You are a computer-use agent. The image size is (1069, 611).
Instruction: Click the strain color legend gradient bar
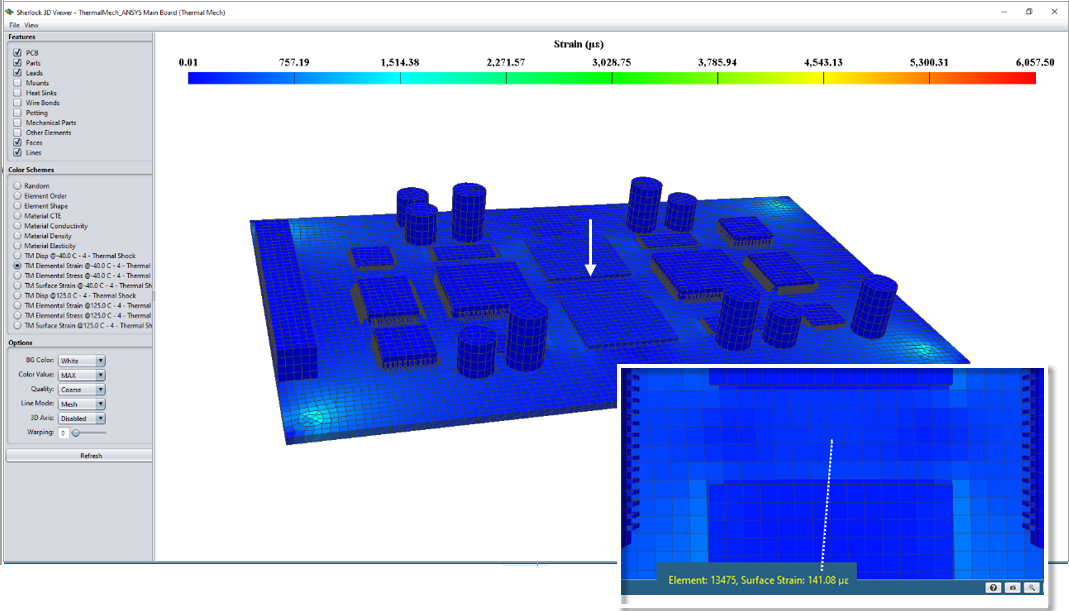(x=612, y=78)
